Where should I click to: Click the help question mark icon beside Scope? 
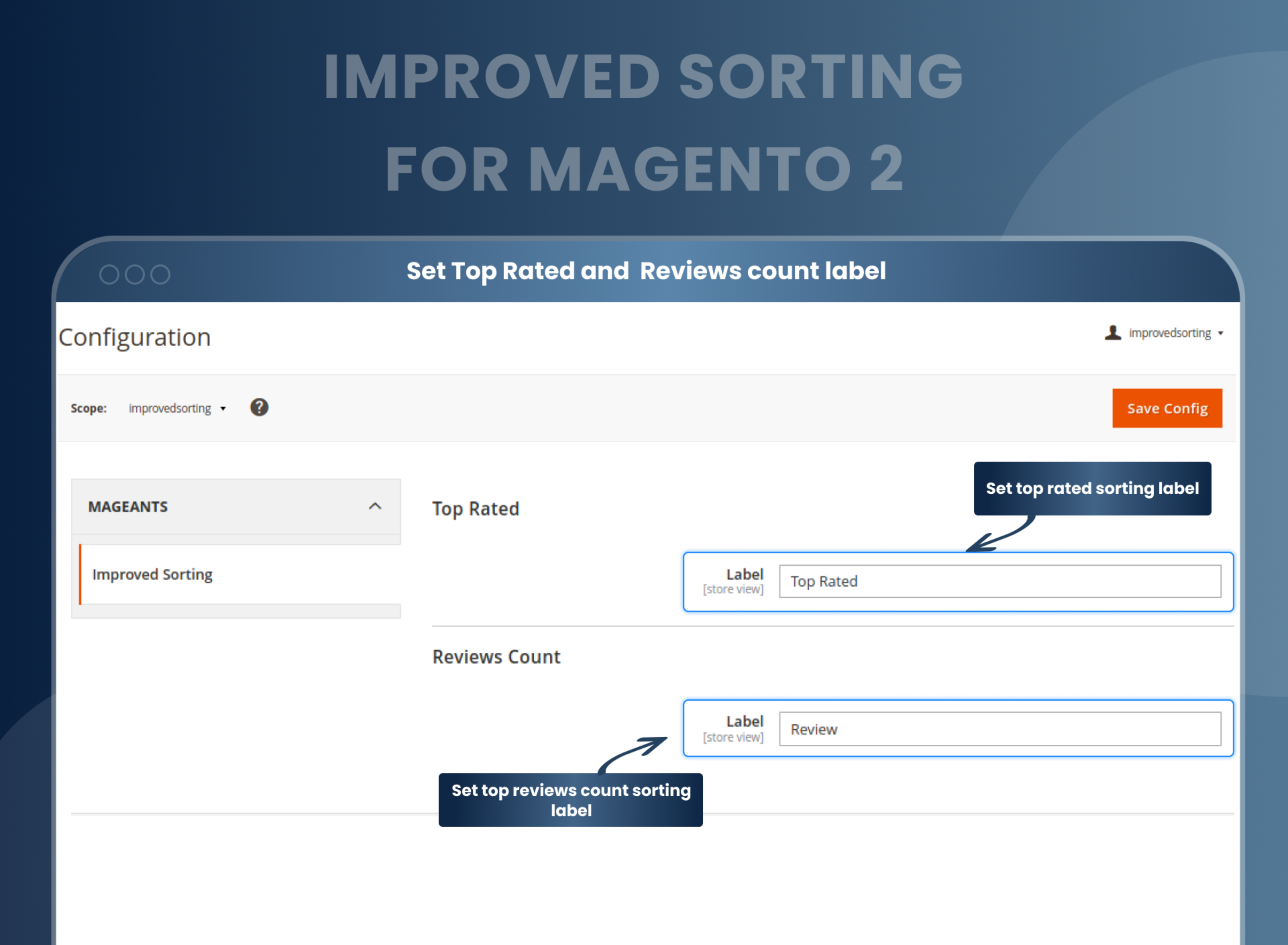[259, 408]
